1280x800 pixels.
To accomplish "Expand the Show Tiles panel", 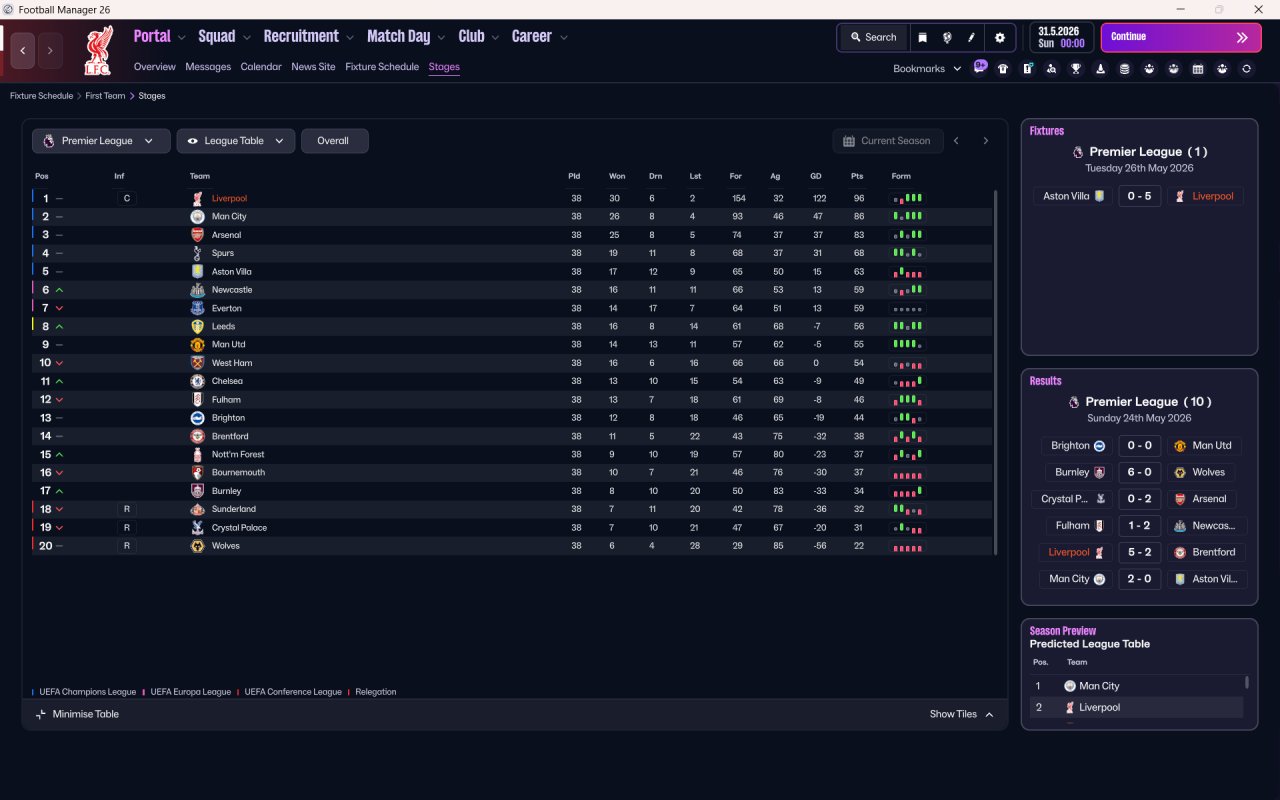I will coord(961,714).
